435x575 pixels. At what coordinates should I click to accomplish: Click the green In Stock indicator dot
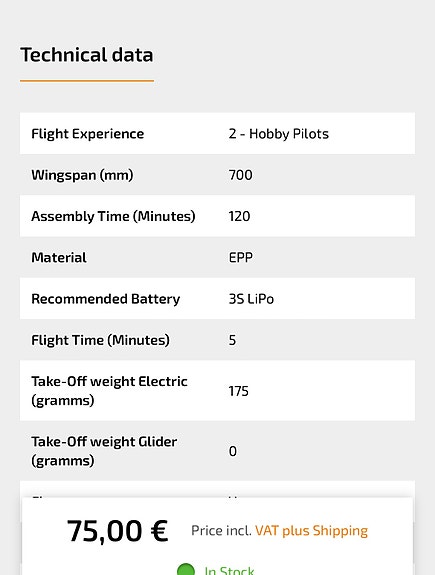(186, 569)
